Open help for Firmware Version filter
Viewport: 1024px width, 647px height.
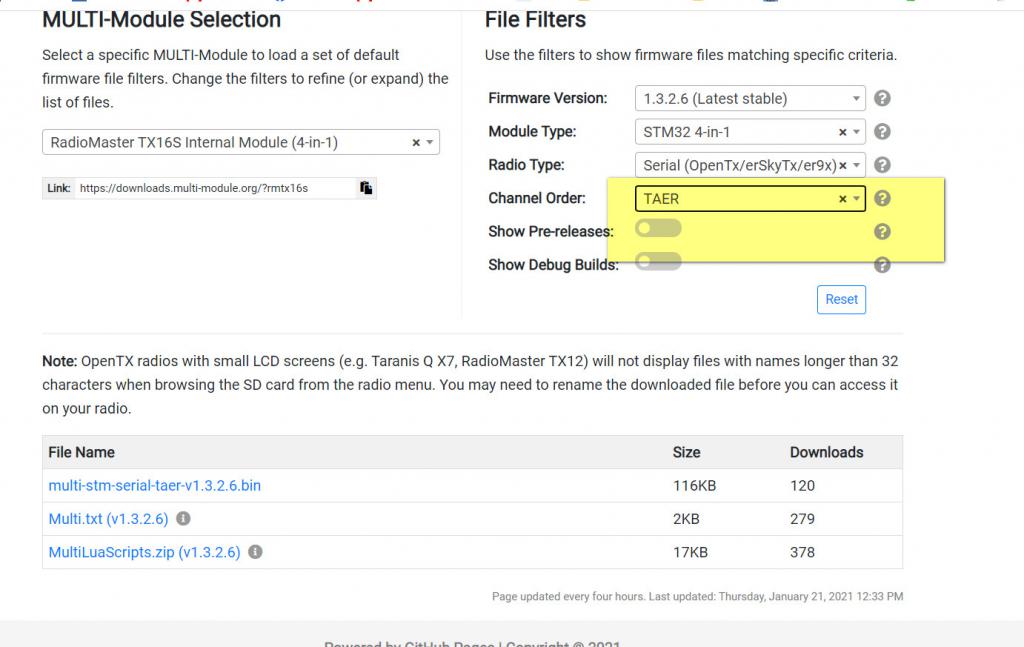tap(882, 98)
